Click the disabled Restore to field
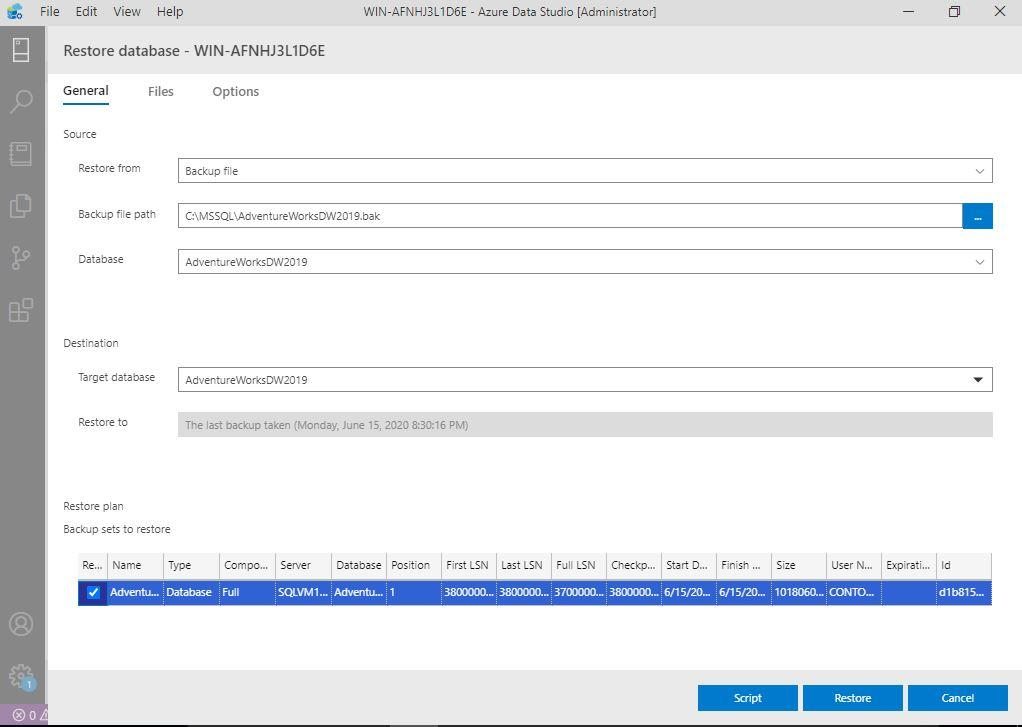Screen dimensions: 1022x727 pos(585,424)
